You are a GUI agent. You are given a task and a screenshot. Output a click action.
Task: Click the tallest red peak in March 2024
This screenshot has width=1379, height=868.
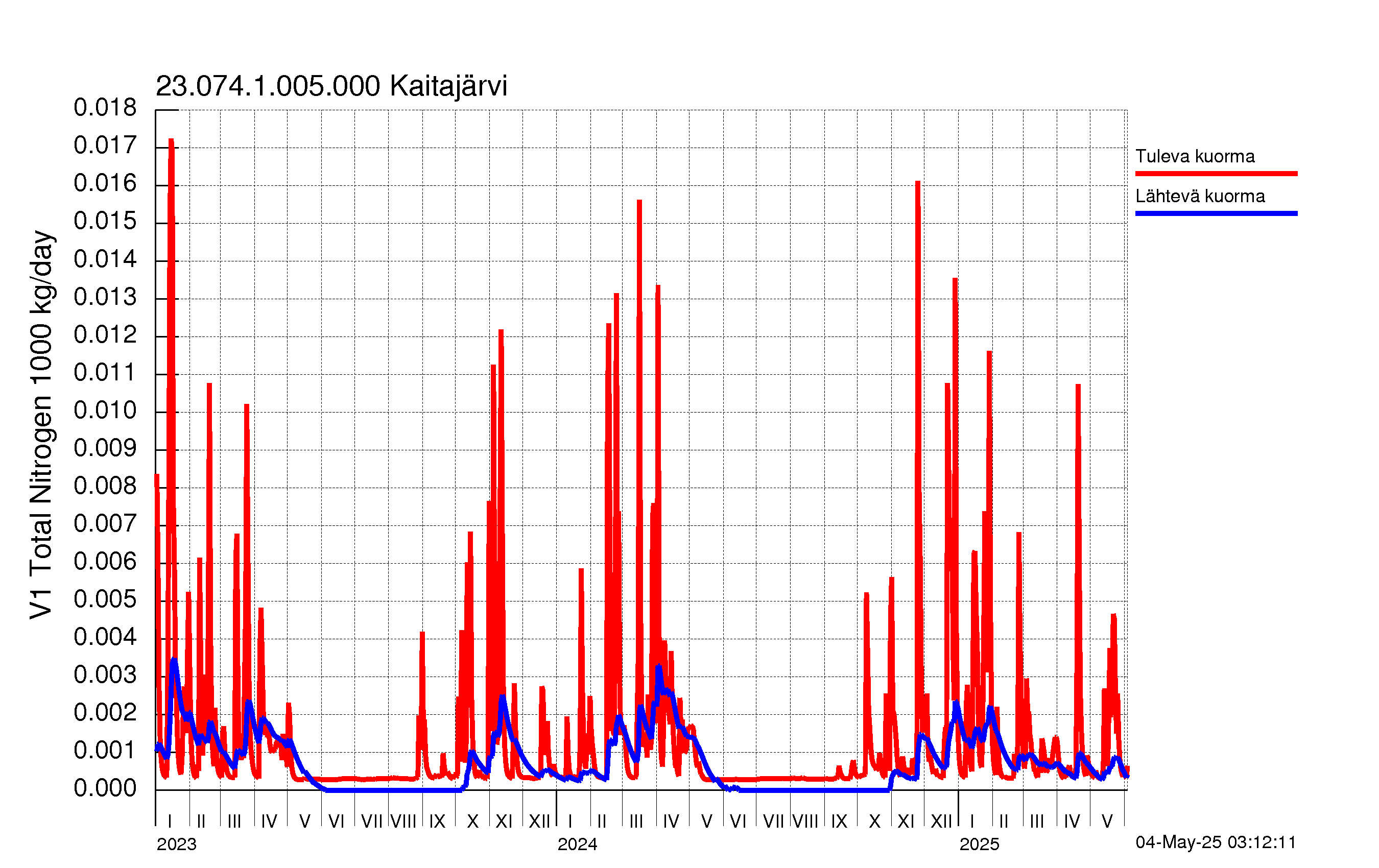(x=639, y=202)
